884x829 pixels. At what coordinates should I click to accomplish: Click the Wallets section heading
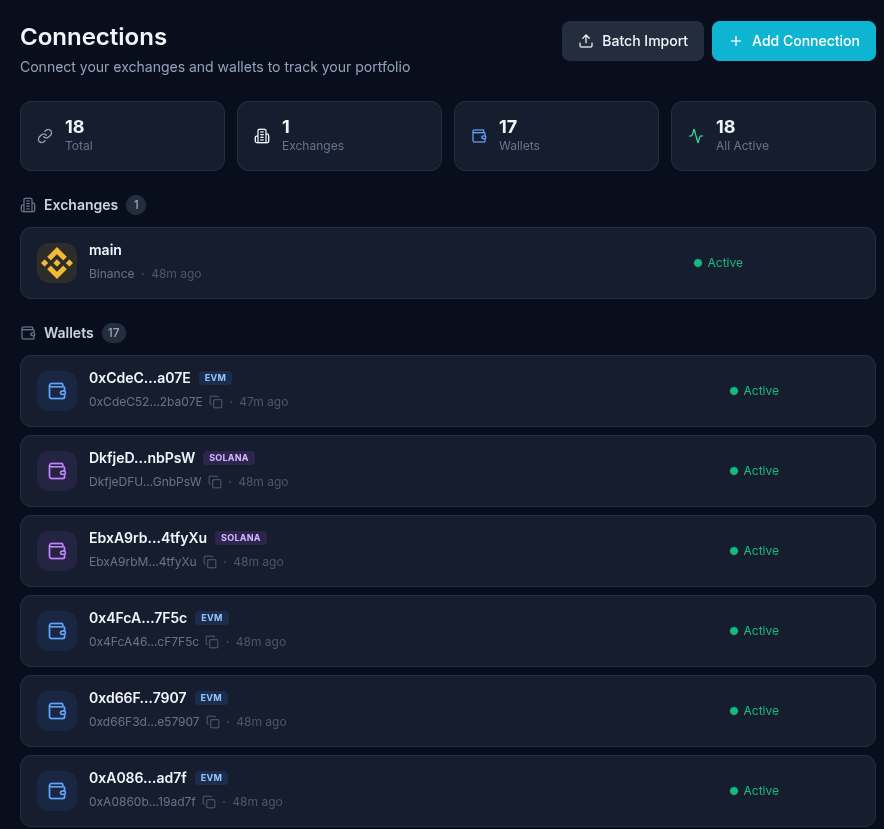coord(69,333)
